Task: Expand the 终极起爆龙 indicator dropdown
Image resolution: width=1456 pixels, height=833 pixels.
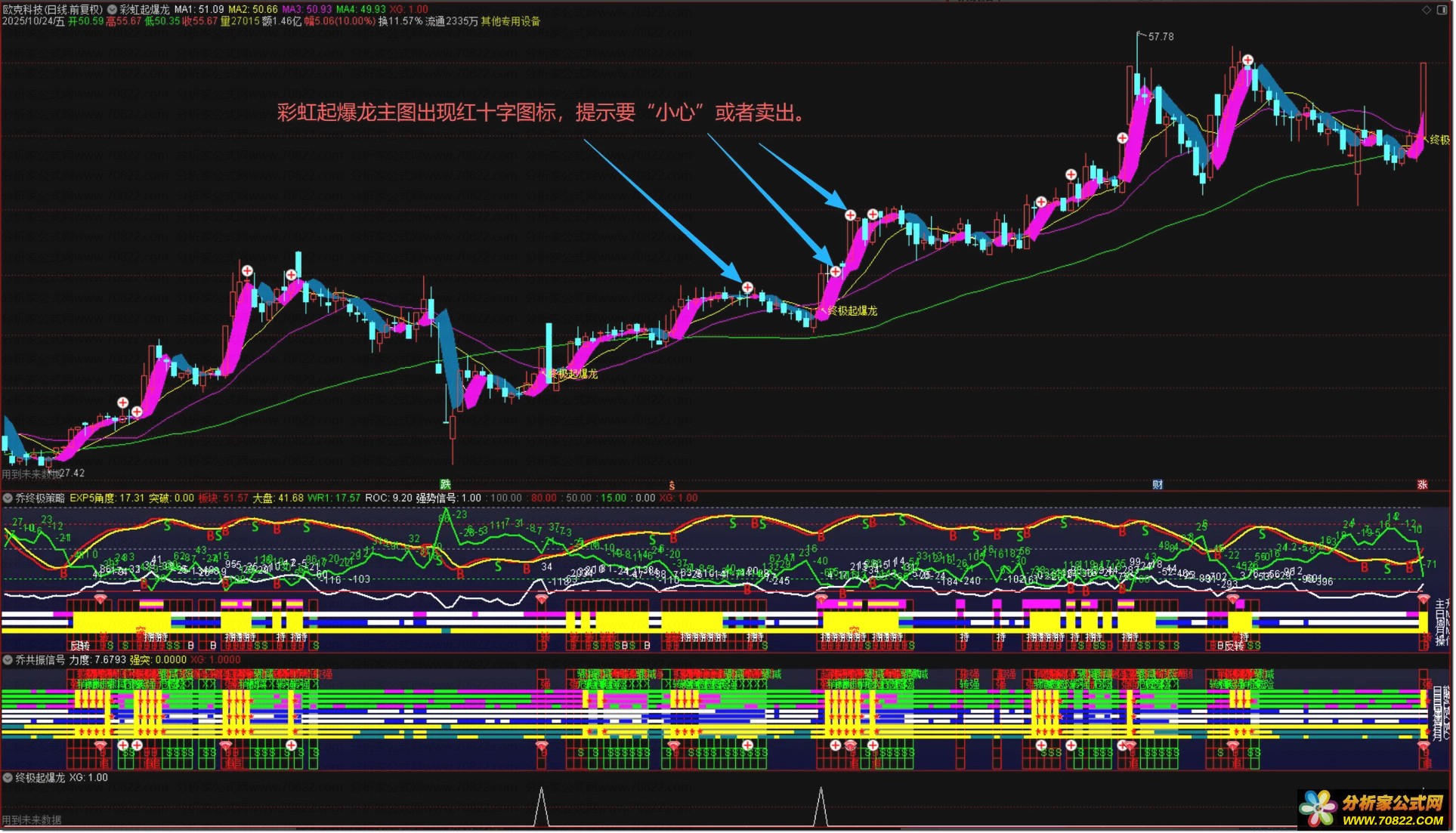Action: (8, 779)
